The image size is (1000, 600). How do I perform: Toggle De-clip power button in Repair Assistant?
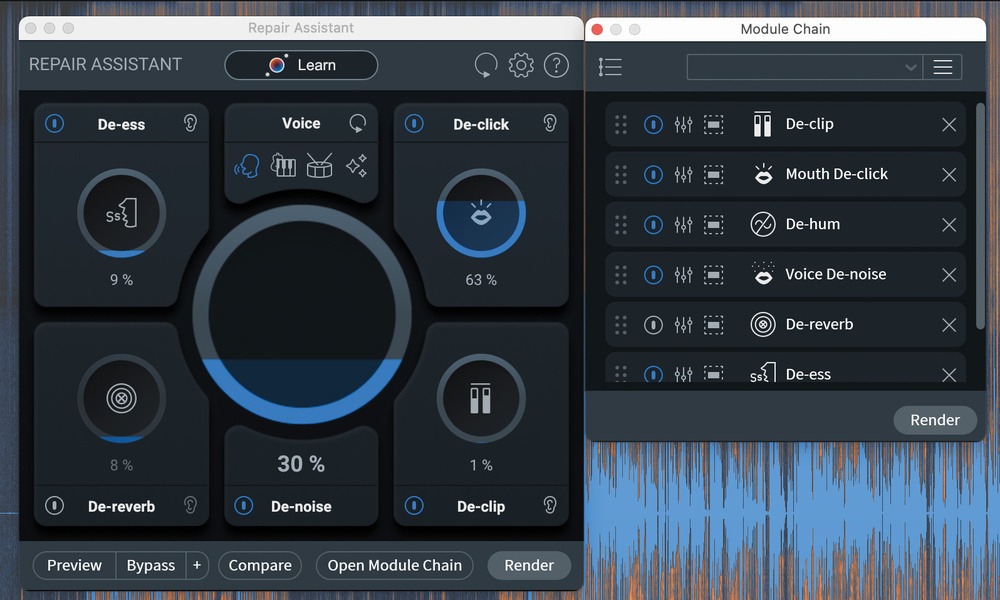point(414,506)
